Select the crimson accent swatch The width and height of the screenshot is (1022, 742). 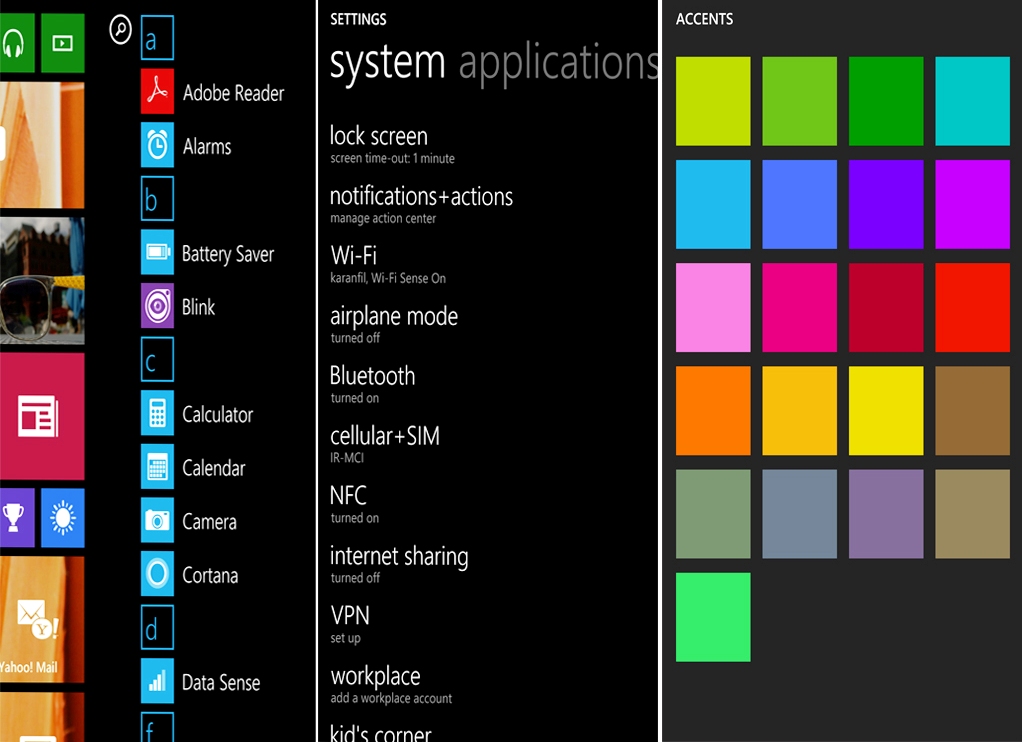coord(886,307)
